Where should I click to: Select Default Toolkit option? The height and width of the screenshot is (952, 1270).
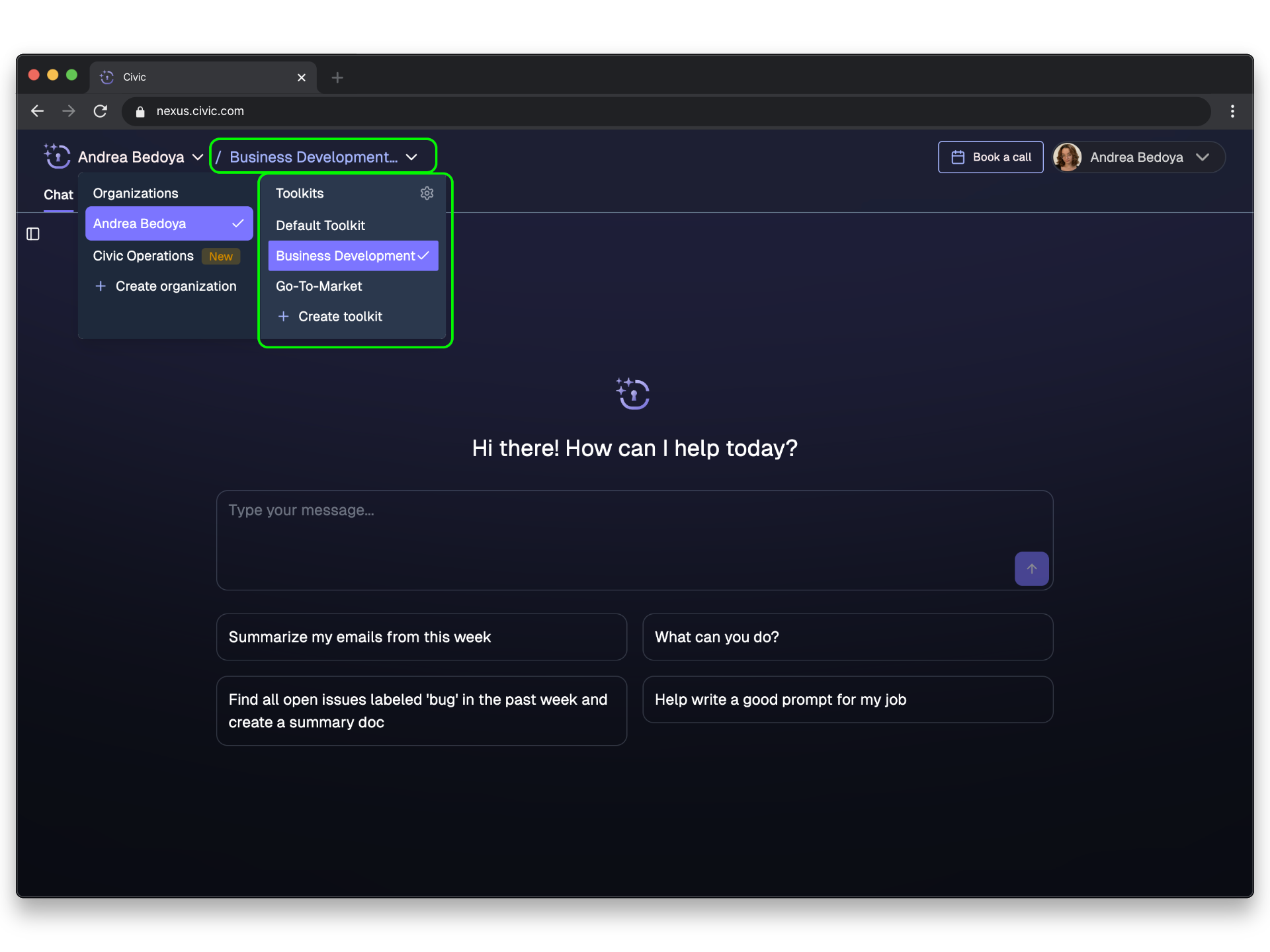pos(321,225)
